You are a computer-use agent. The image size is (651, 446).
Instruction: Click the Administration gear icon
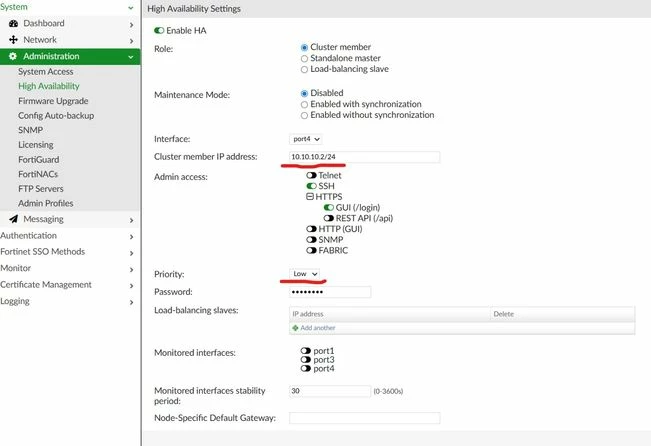pyautogui.click(x=13, y=56)
